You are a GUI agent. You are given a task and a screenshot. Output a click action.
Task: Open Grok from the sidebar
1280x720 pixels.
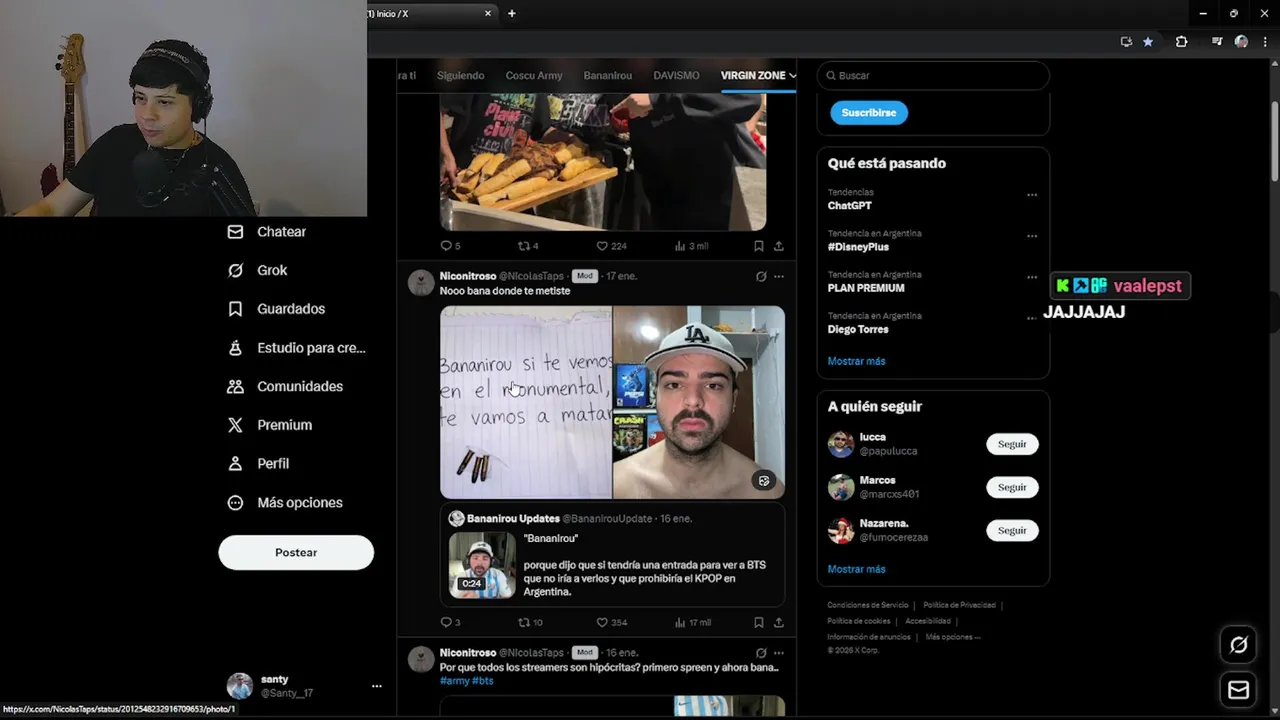pos(258,270)
